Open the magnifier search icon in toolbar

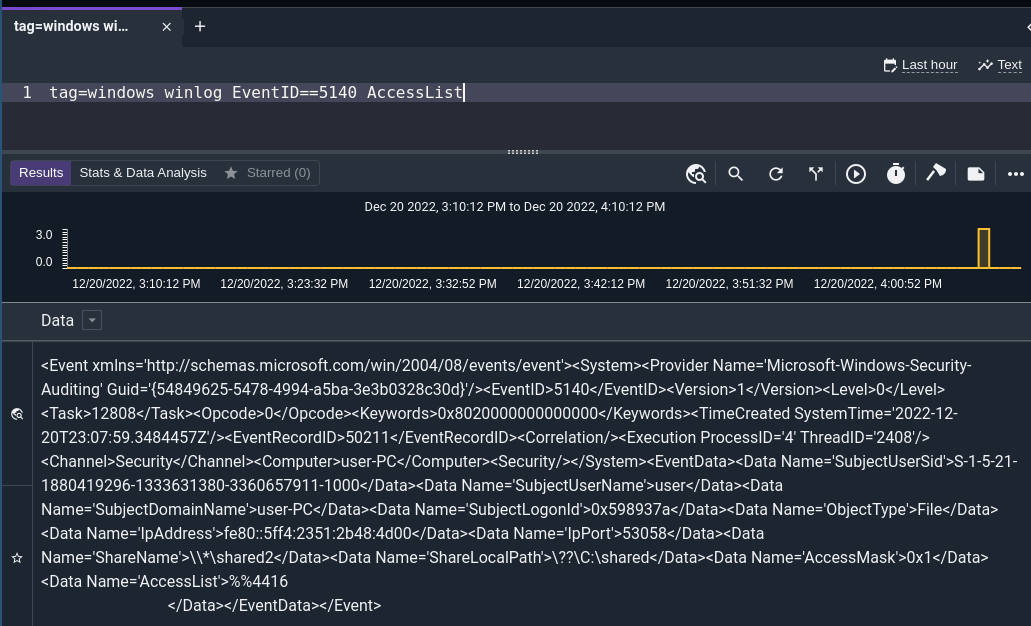736,173
